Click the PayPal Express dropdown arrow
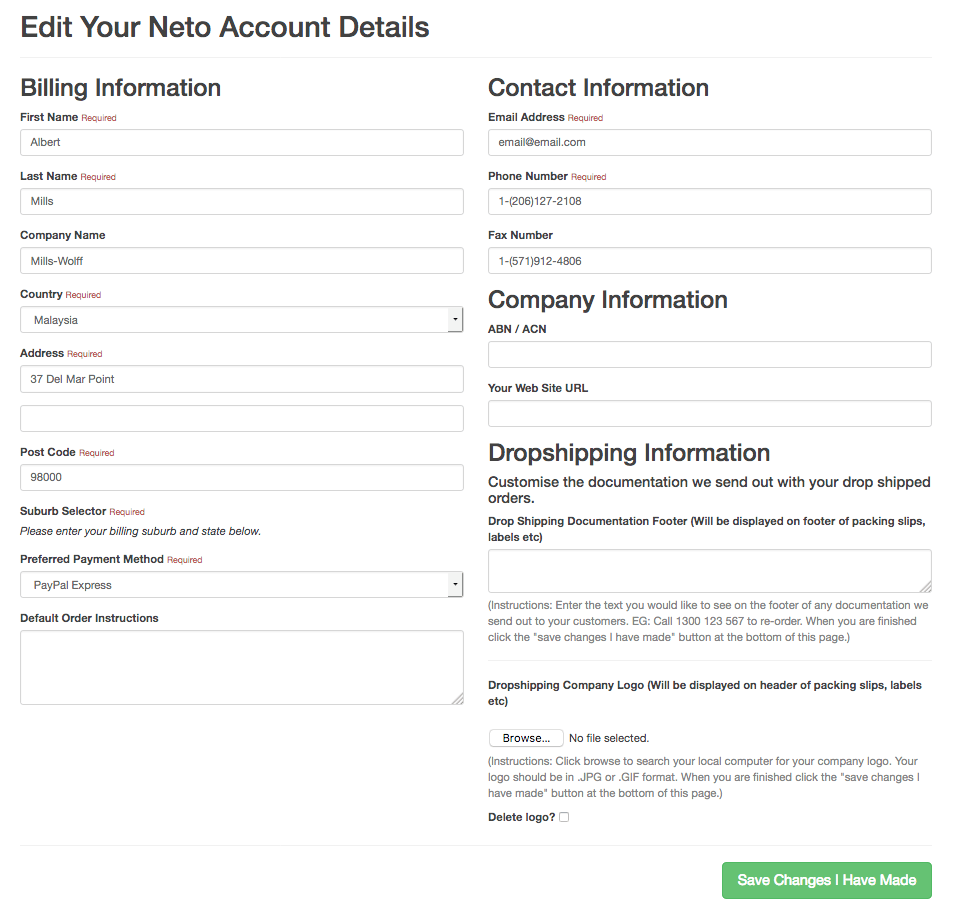This screenshot has width=962, height=908. (x=455, y=585)
